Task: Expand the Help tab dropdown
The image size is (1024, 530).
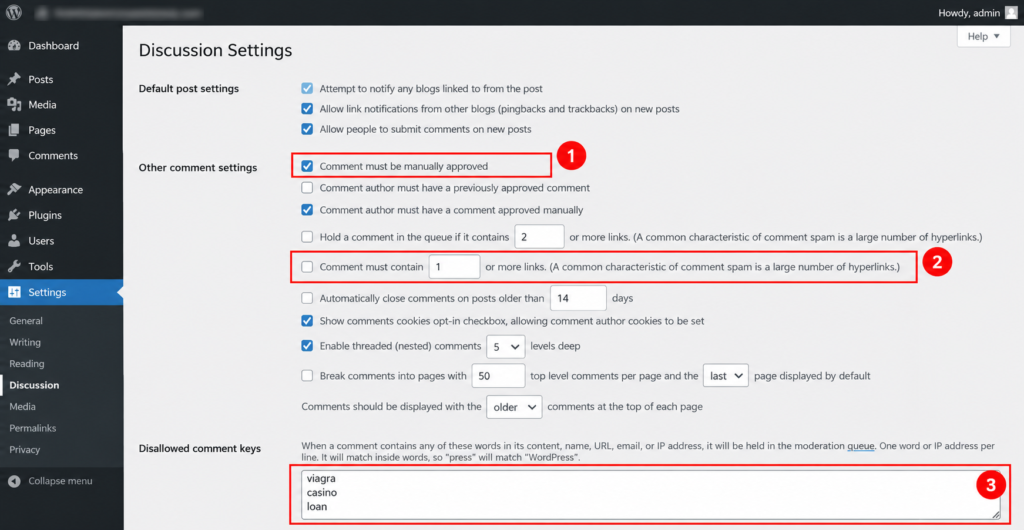Action: (984, 37)
